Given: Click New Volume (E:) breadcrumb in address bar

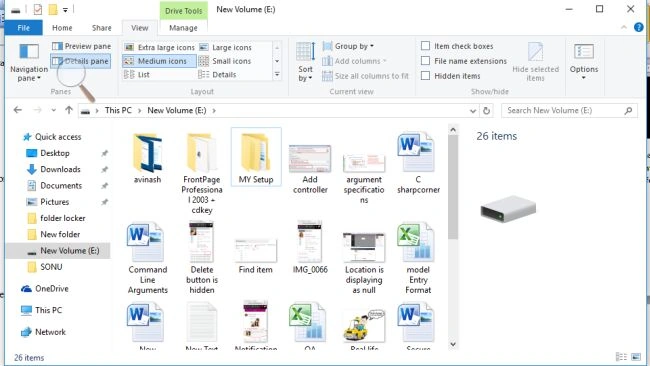Looking at the screenshot, I should [177, 110].
